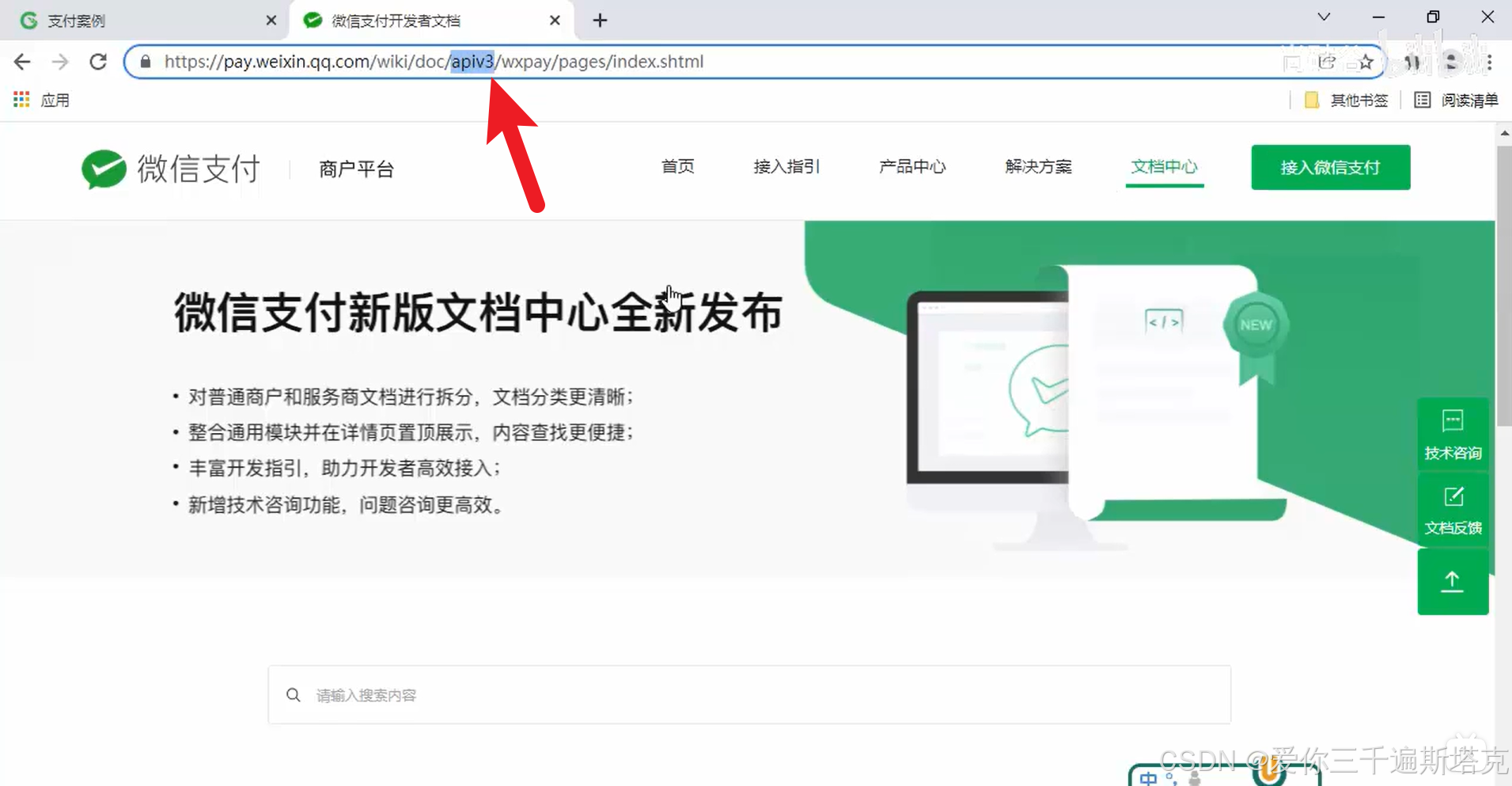This screenshot has width=1512, height=786.
Task: Open the 文档反馈 side widget
Action: [x=1453, y=511]
